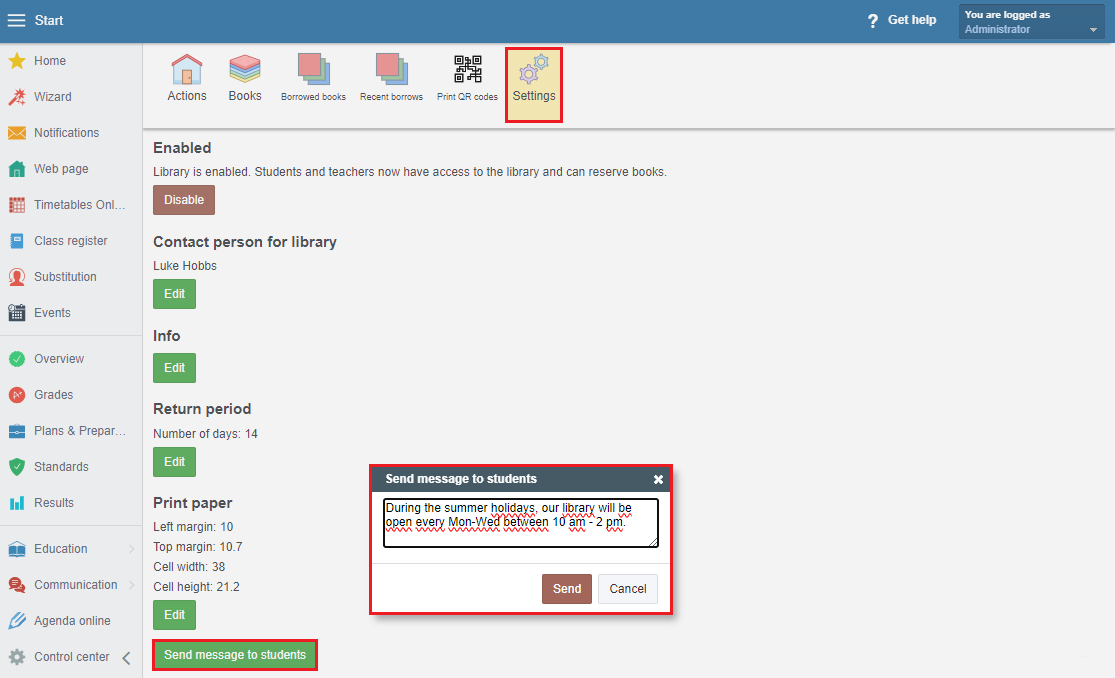Cancel the message dialog

click(x=627, y=589)
